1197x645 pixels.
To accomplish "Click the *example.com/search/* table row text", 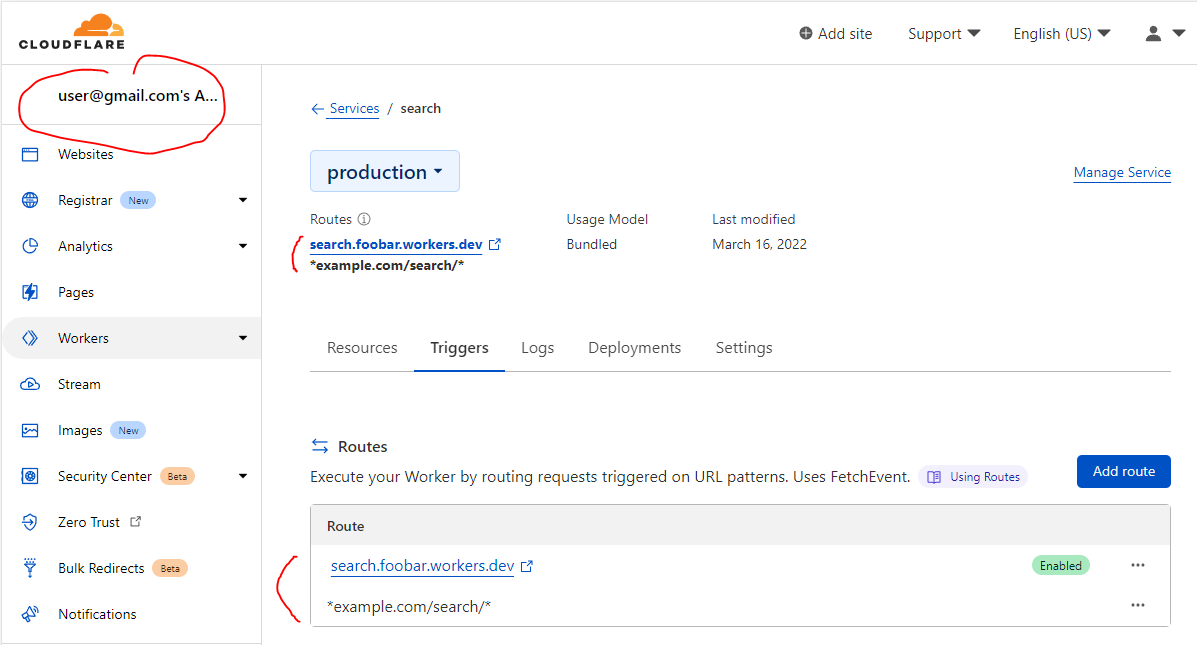I will click(408, 607).
